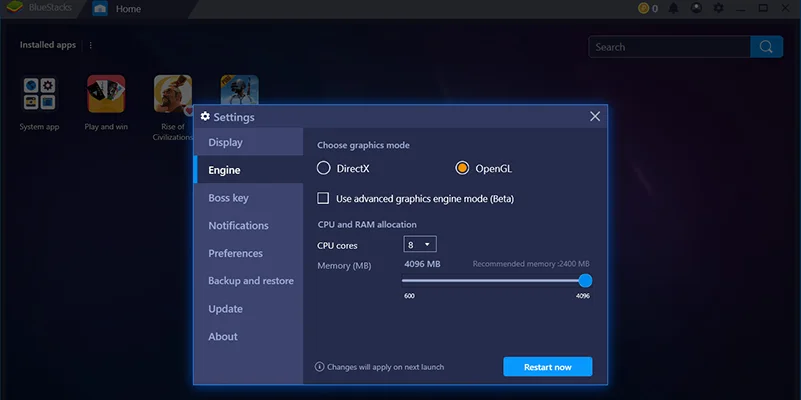Screen dimensions: 801x400
Task: Open the Update settings tab
Action: [x=248, y=309]
